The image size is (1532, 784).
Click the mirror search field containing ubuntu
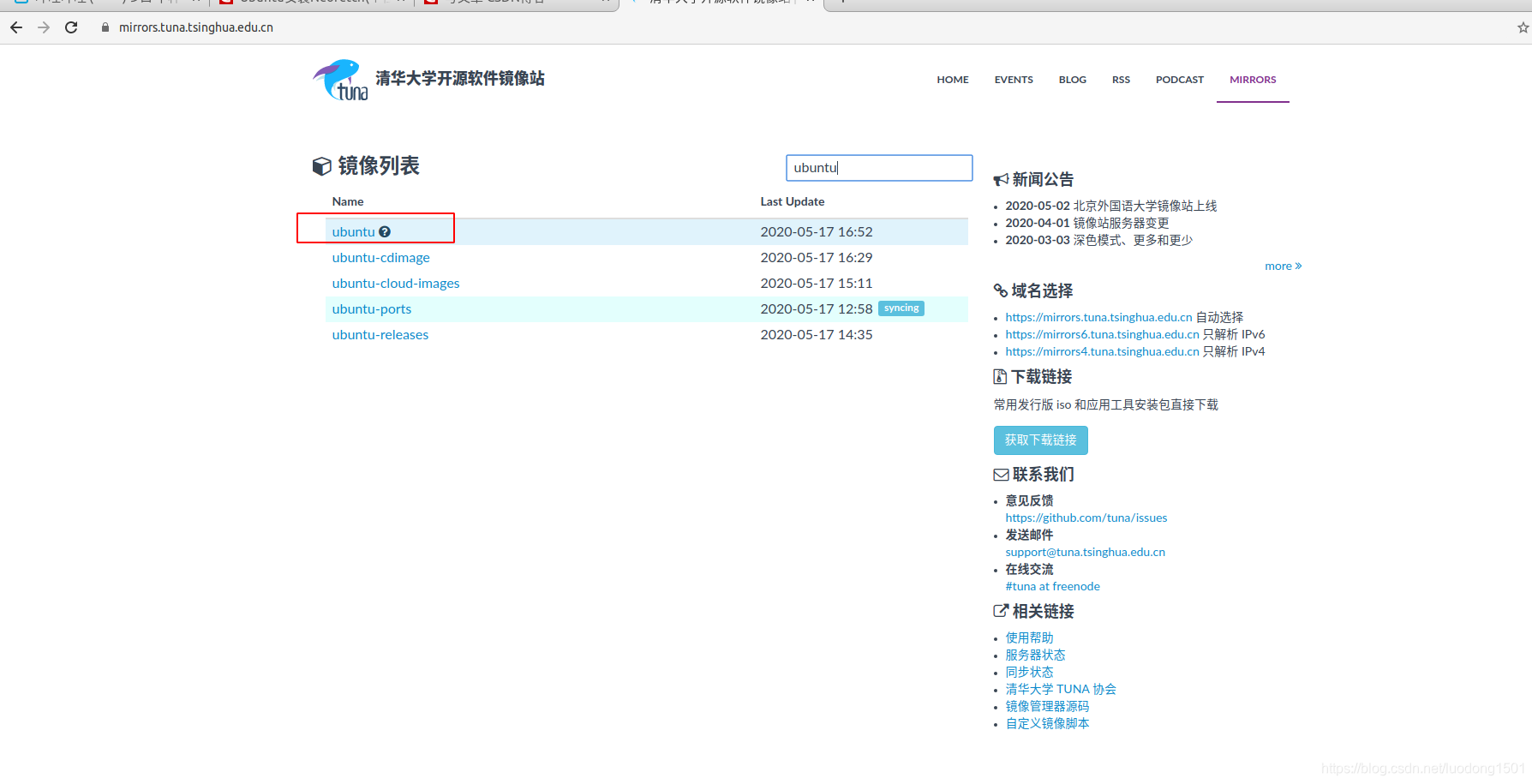click(x=879, y=168)
